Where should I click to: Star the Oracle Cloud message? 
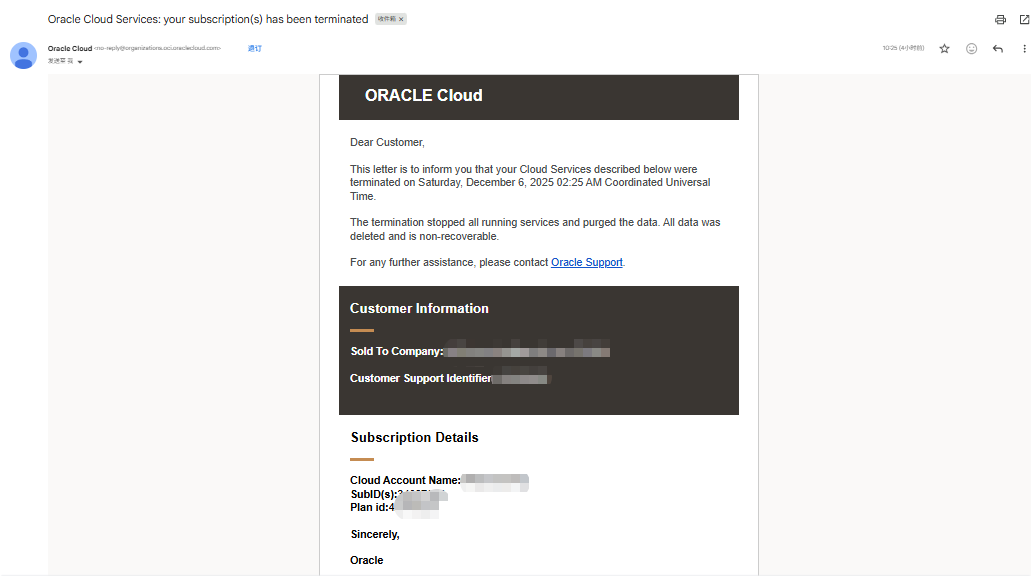(x=944, y=49)
